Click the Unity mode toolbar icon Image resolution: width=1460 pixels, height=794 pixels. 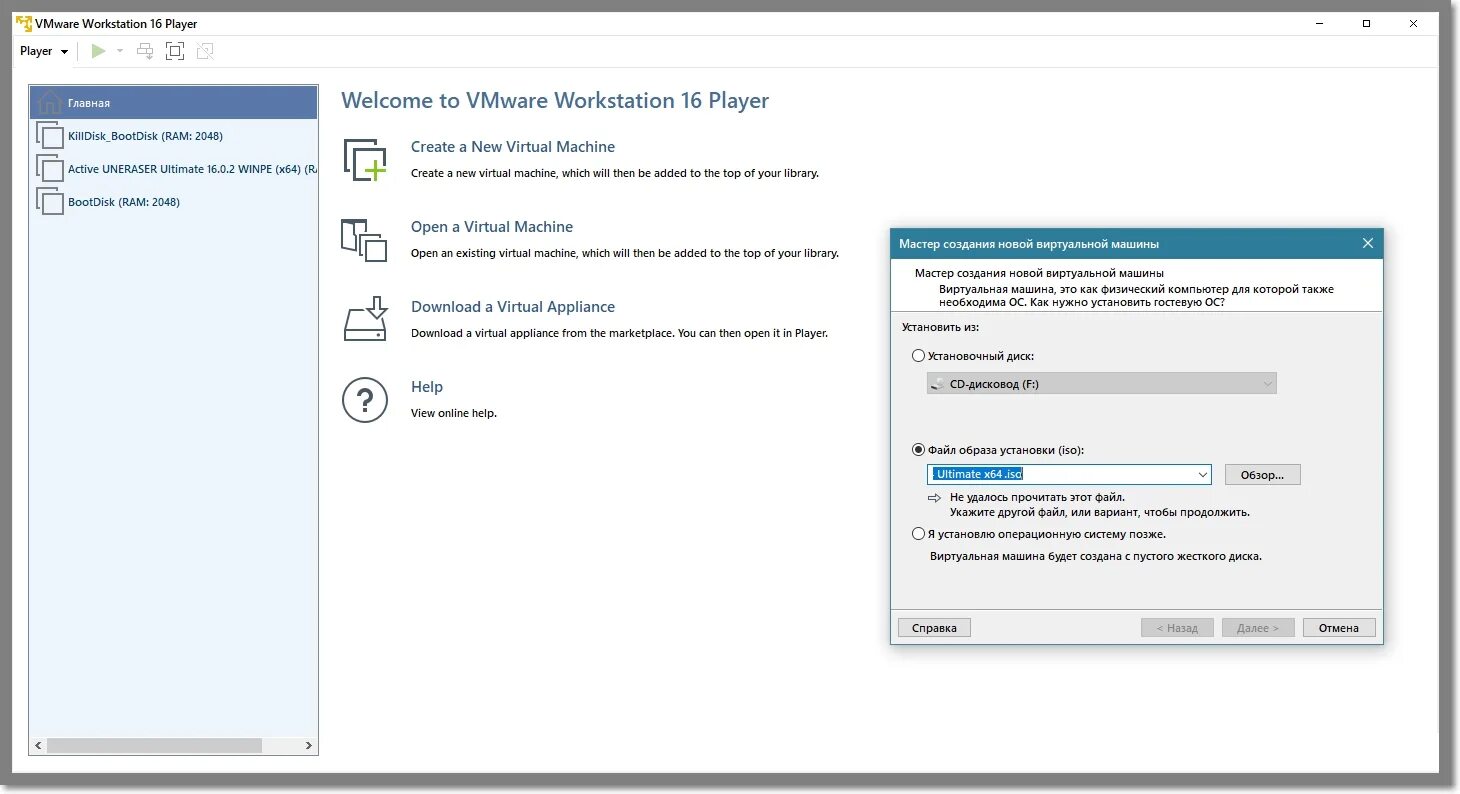[x=205, y=51]
